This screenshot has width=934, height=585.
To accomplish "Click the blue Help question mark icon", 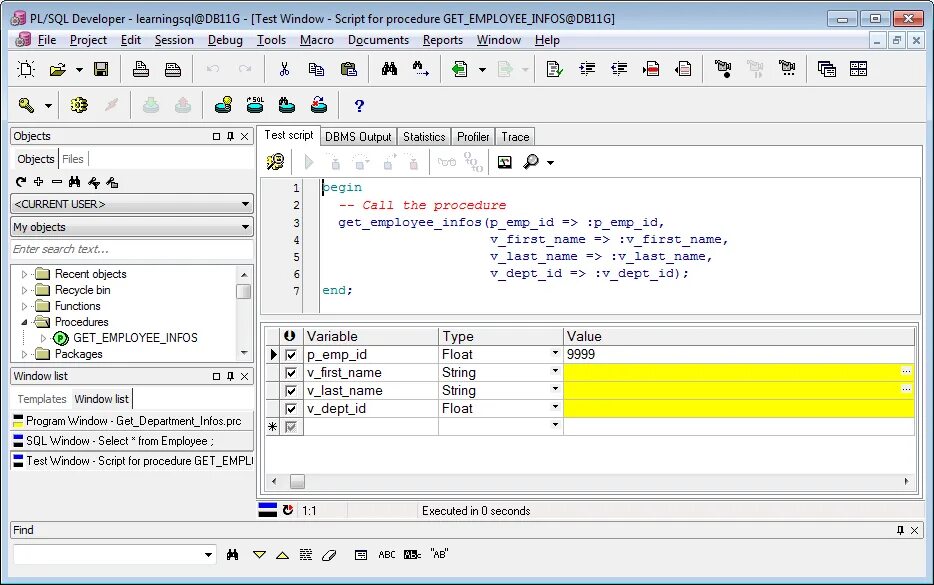I will point(359,105).
